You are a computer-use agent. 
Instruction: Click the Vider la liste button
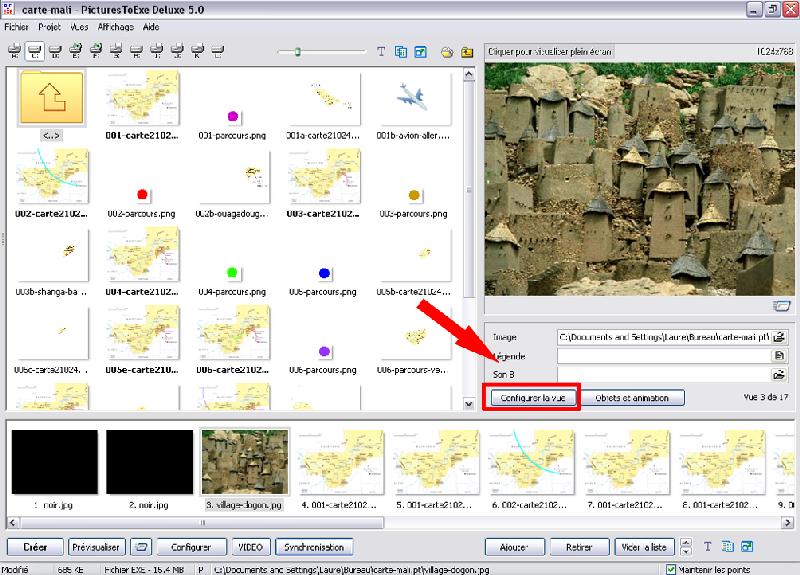[644, 547]
